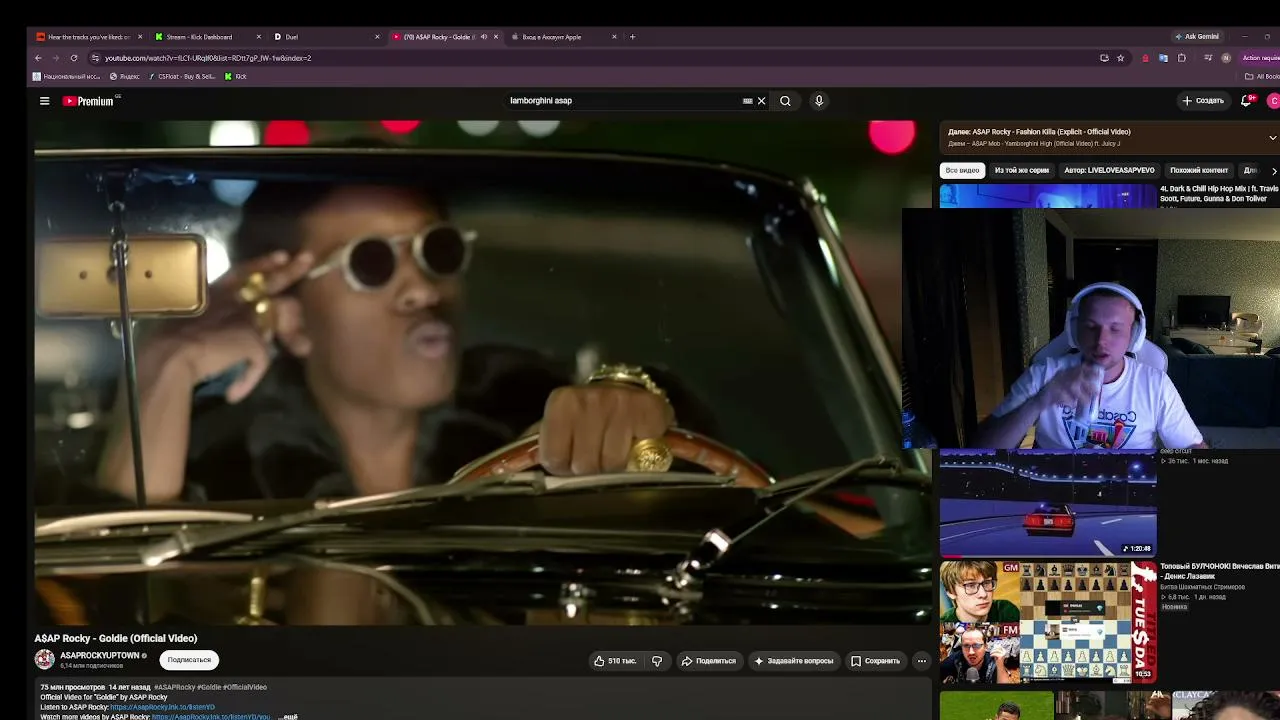Select the 'Из той же серии' filter chip
Screen dimensions: 1280x720
point(1022,170)
